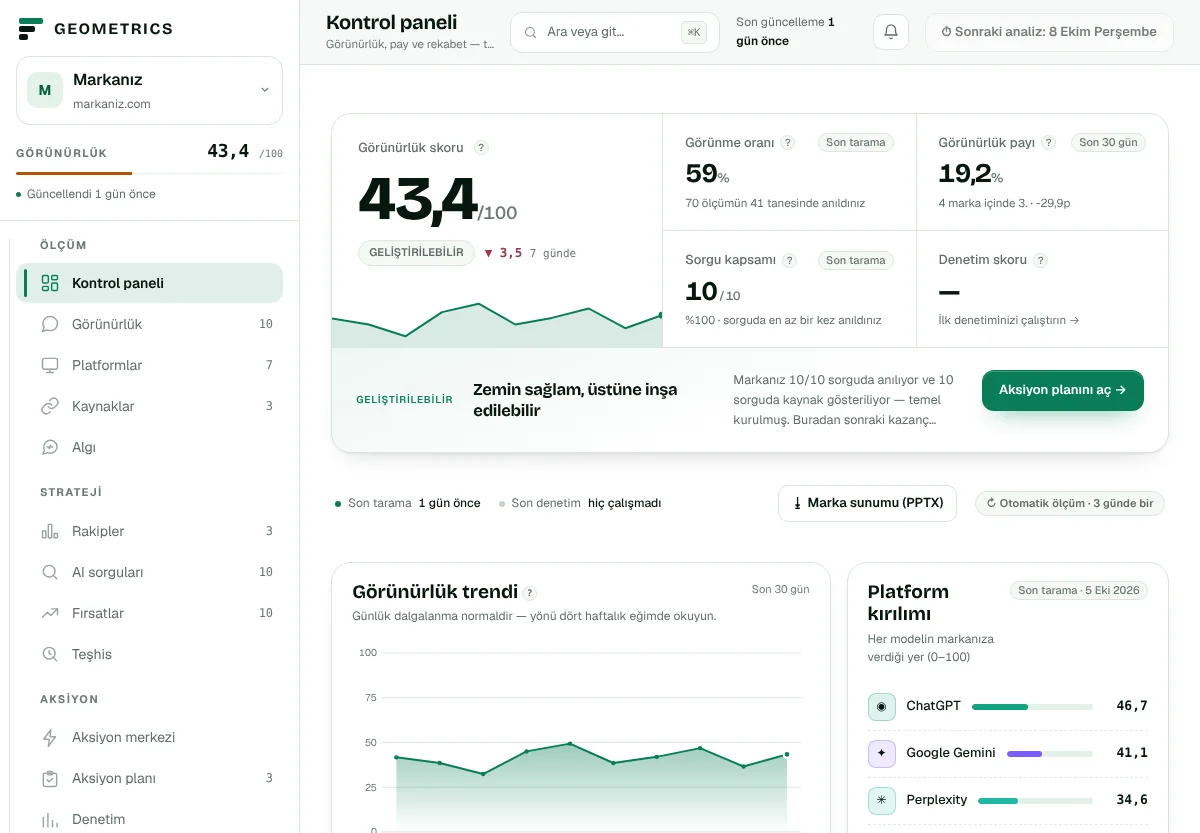1200x833 pixels.
Task: Click Zemin sağlam, üstüne inşa edilebilir heading
Action: coord(575,400)
